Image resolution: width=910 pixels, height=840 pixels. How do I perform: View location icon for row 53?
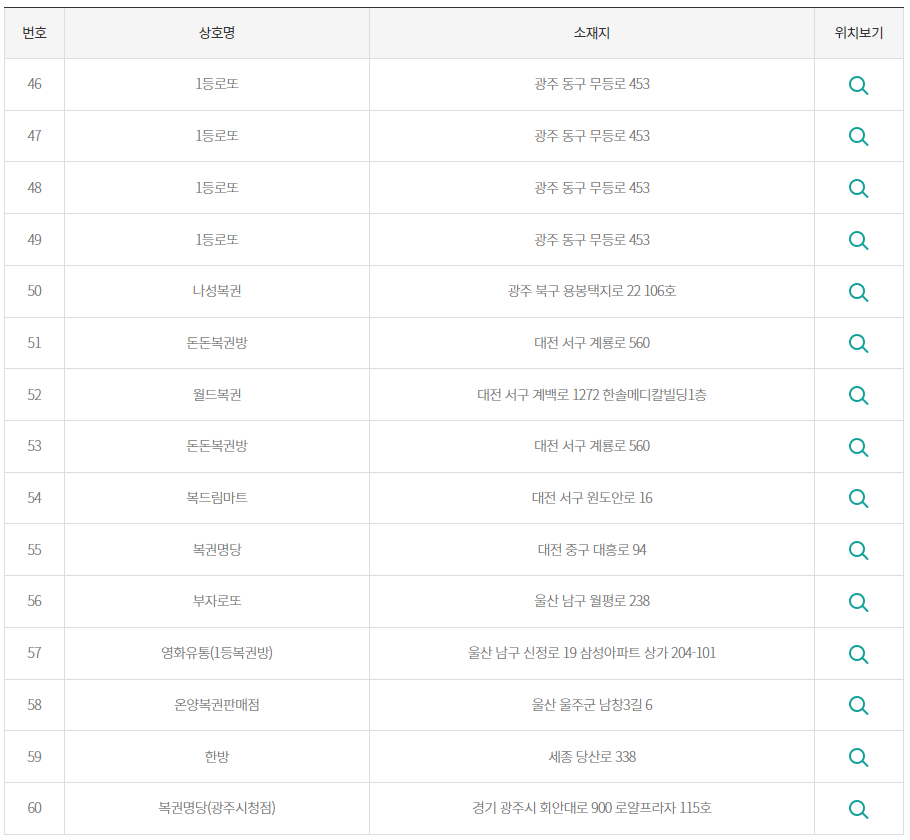click(858, 447)
